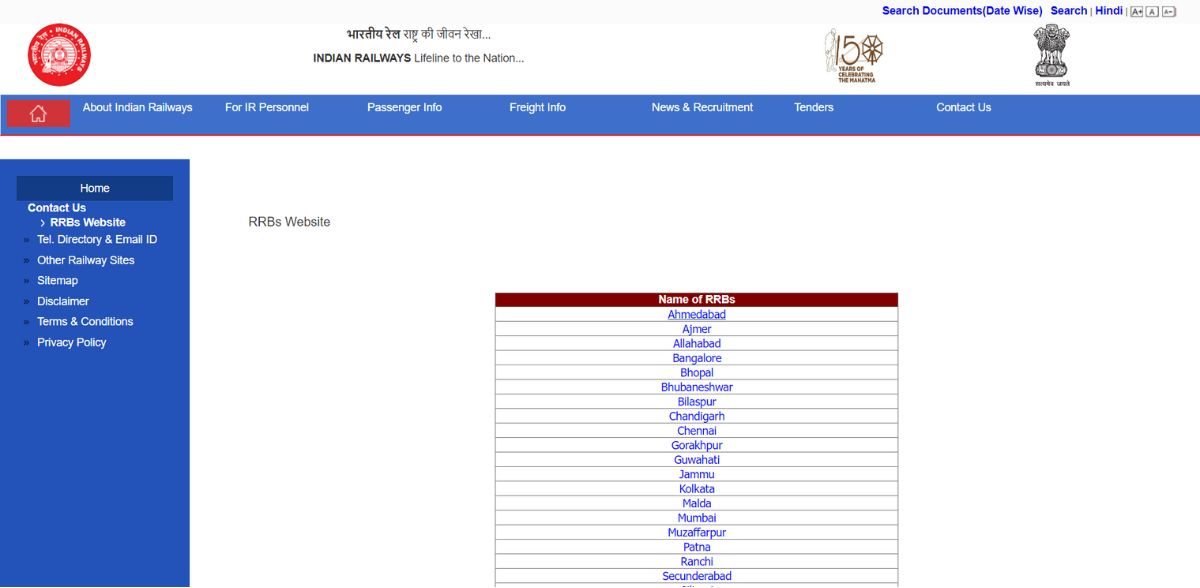This screenshot has width=1200, height=588.
Task: Open the Ahmedabad RRB link
Action: click(x=697, y=315)
